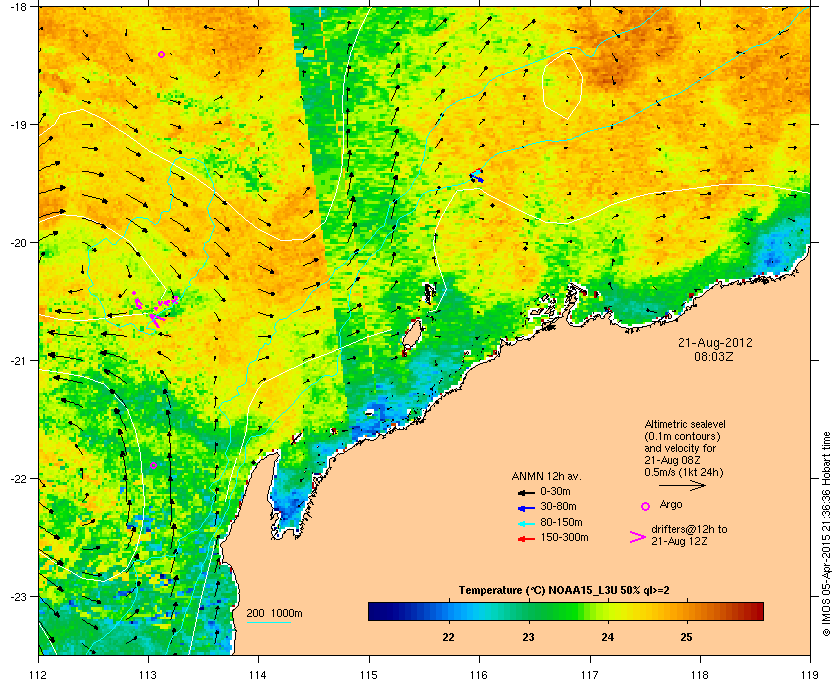Click the magenta drifter track cluster near 113E
The width and height of the screenshot is (840, 680).
155,309
